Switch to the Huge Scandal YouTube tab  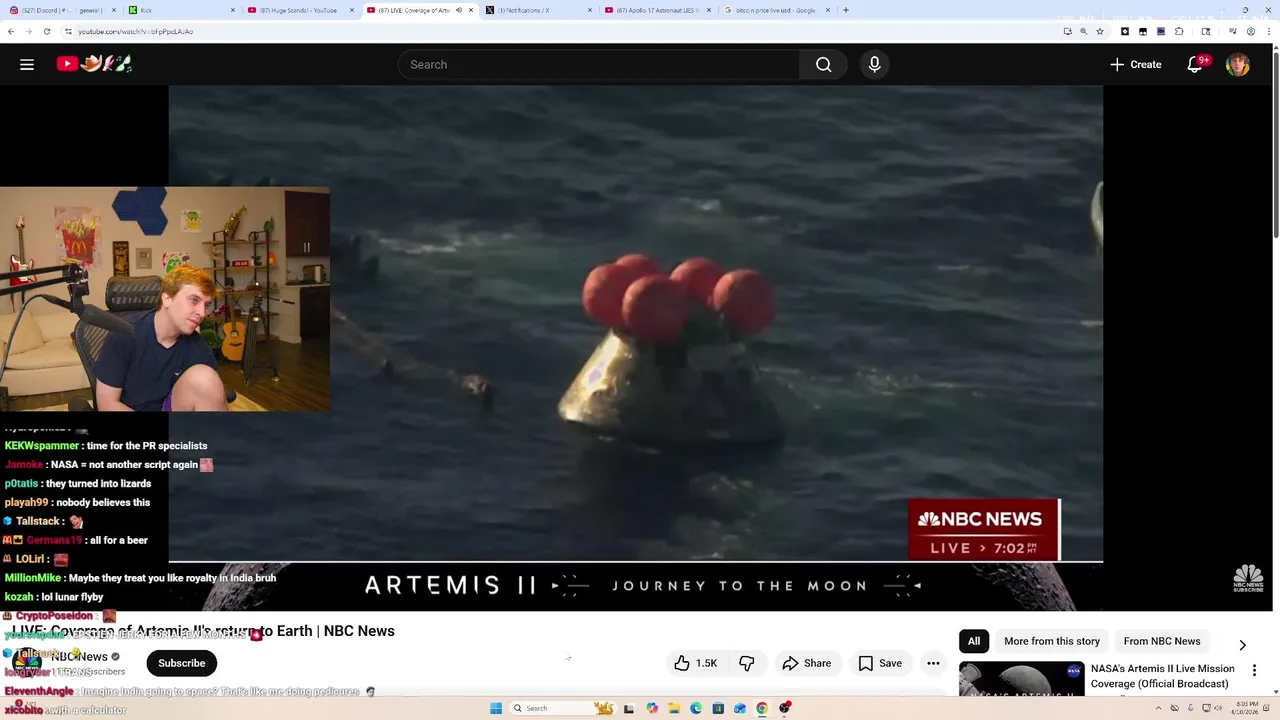298,10
